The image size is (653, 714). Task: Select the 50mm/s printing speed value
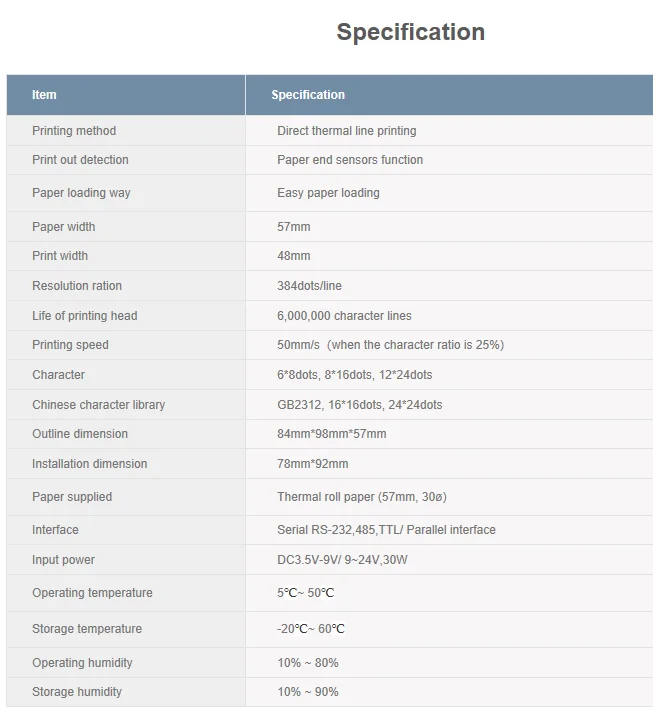[390, 345]
